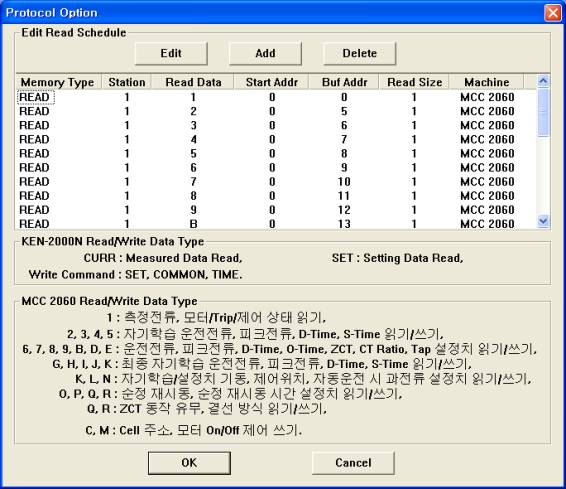566x489 pixels.
Task: Select the first READ row
Action: click(276, 97)
